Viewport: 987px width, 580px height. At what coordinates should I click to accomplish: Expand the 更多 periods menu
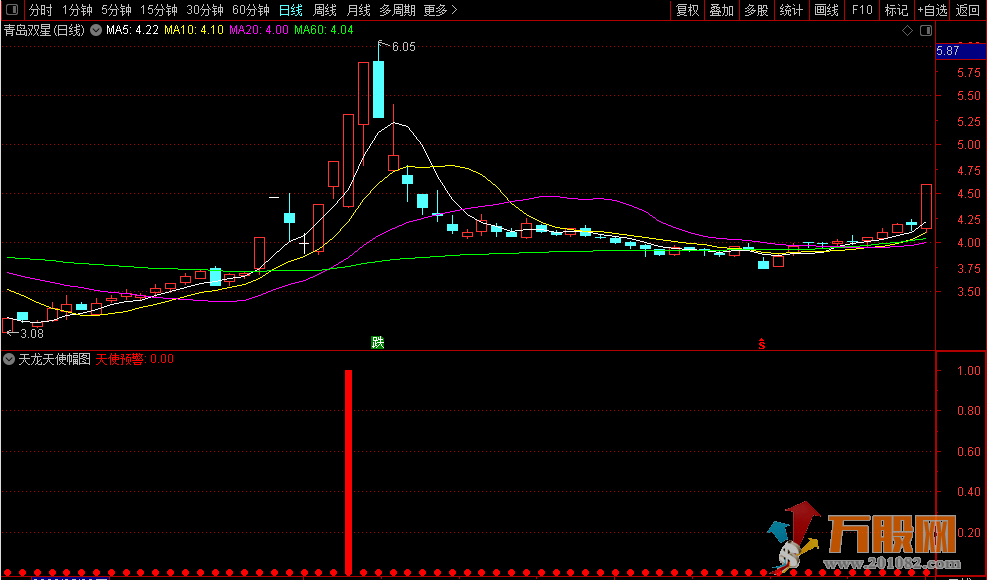[441, 10]
